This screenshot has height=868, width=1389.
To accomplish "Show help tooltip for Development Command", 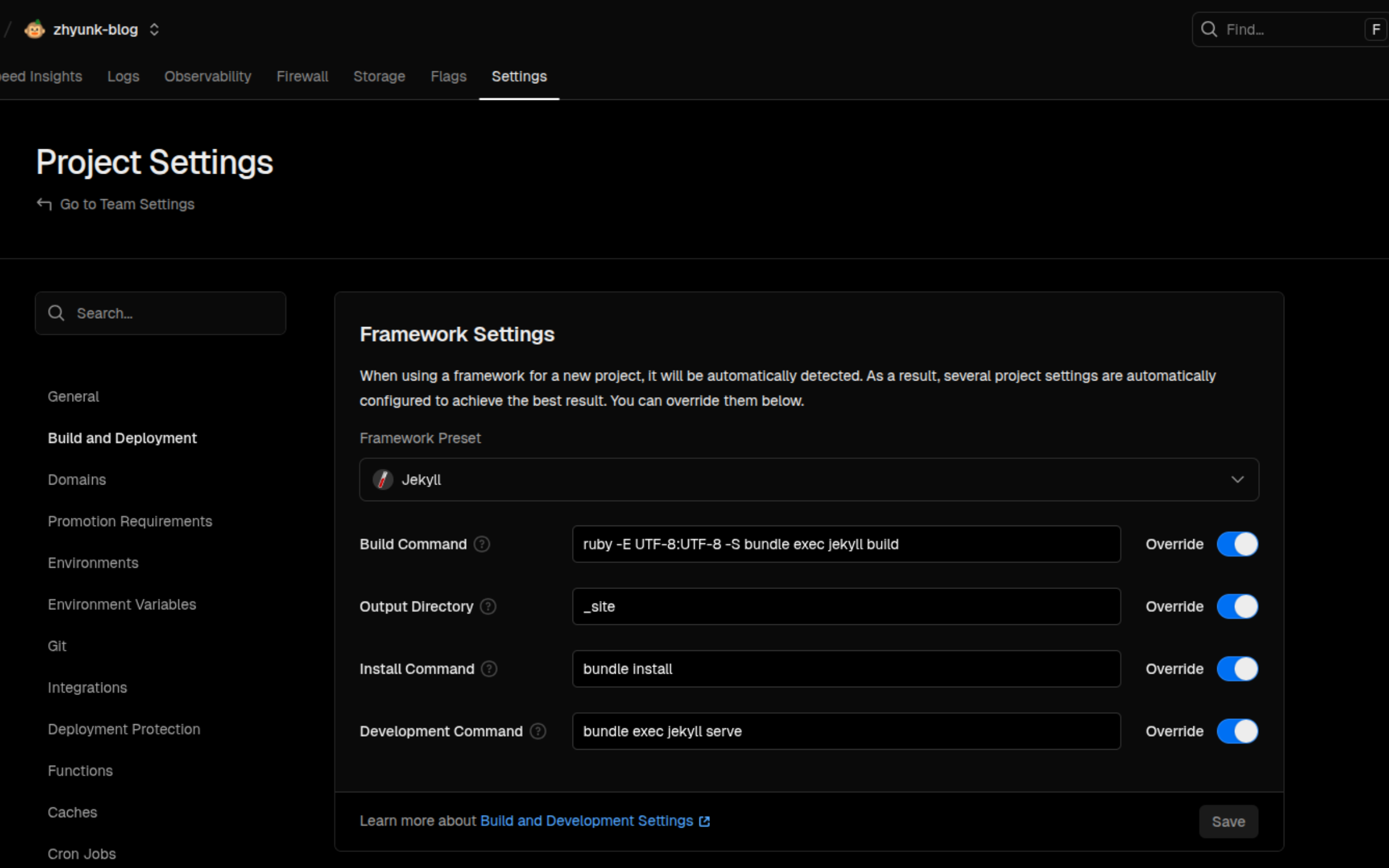I will coord(538,731).
